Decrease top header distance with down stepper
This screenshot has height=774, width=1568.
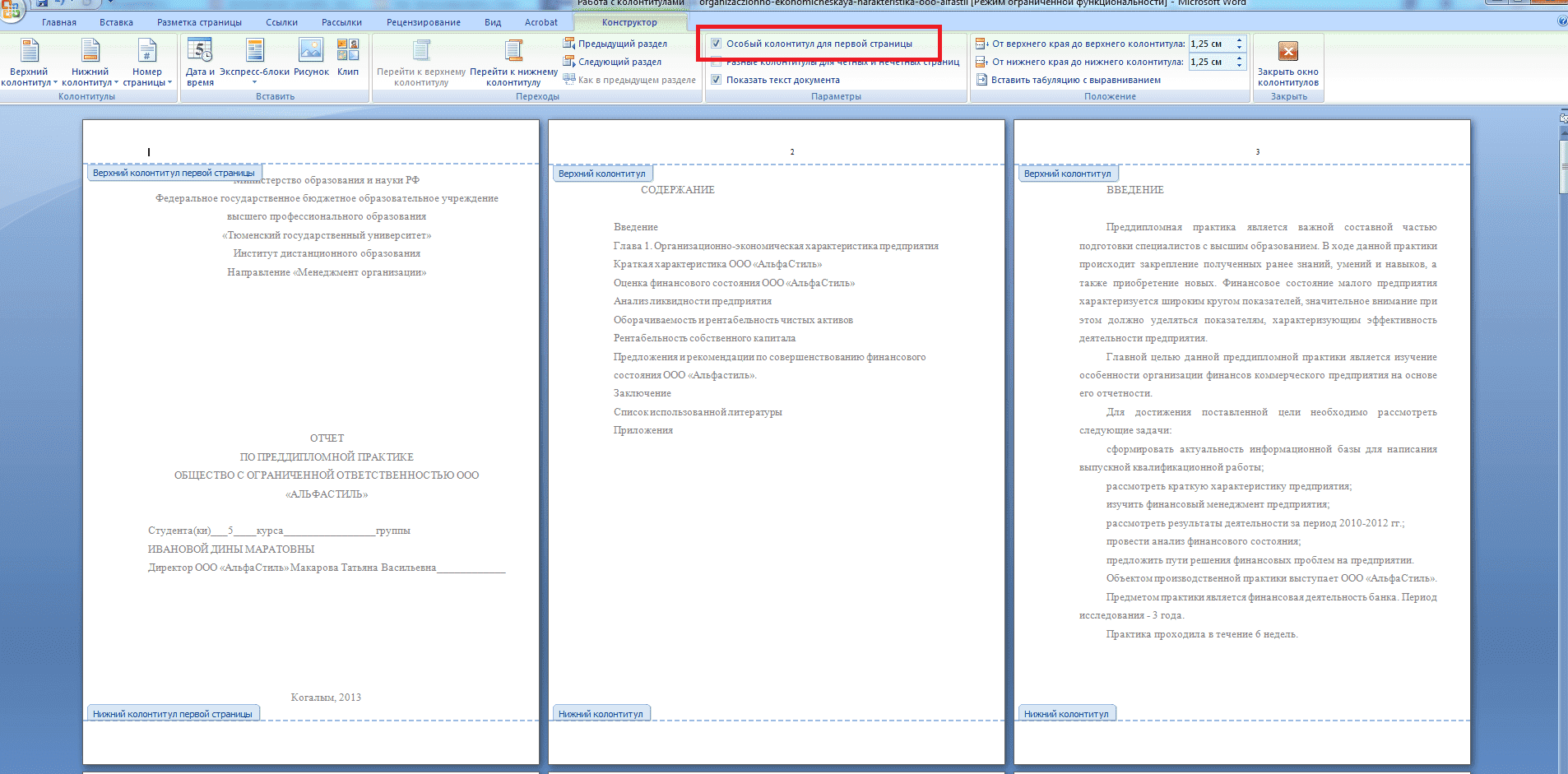coord(1239,47)
